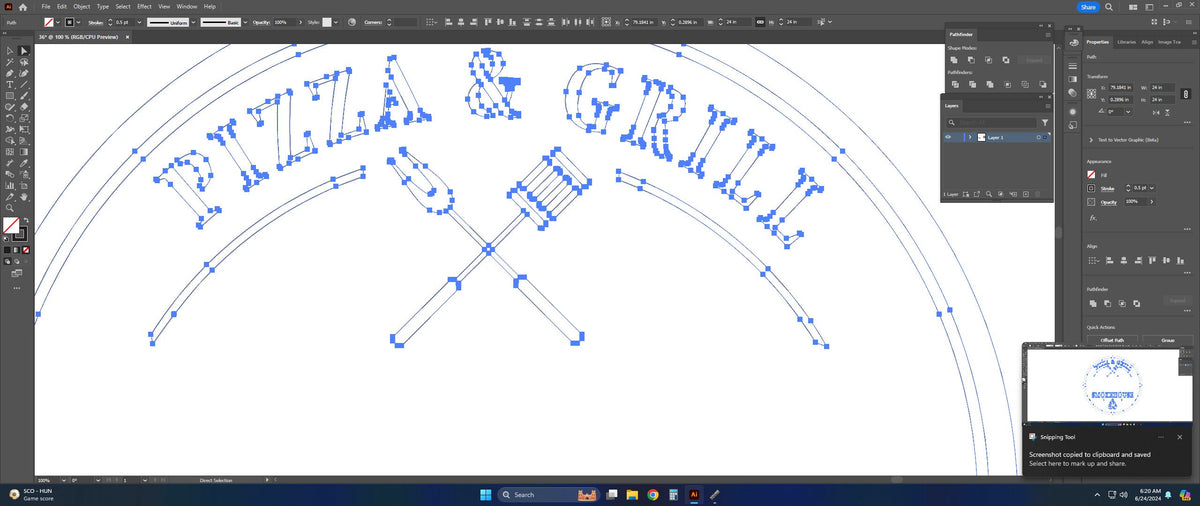
Task: Select the Direct Selection tool
Action: (x=24, y=50)
